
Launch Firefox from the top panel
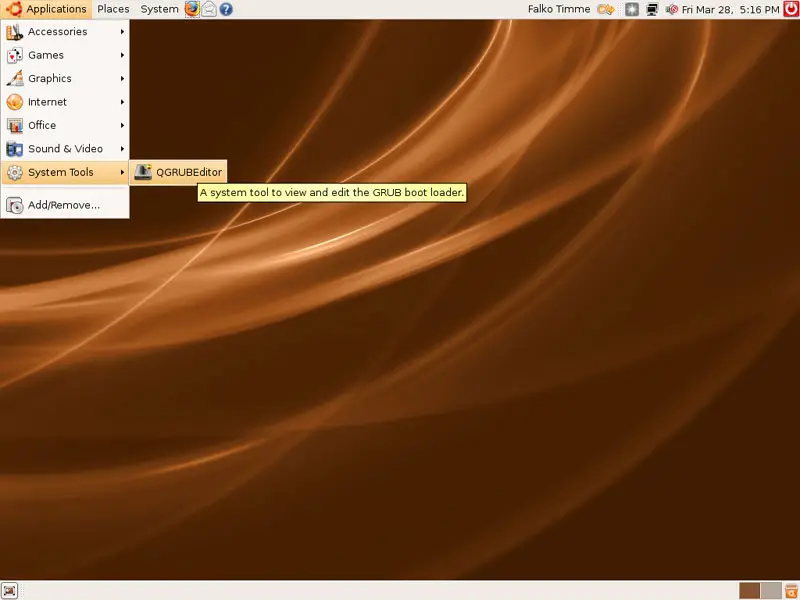pyautogui.click(x=192, y=9)
